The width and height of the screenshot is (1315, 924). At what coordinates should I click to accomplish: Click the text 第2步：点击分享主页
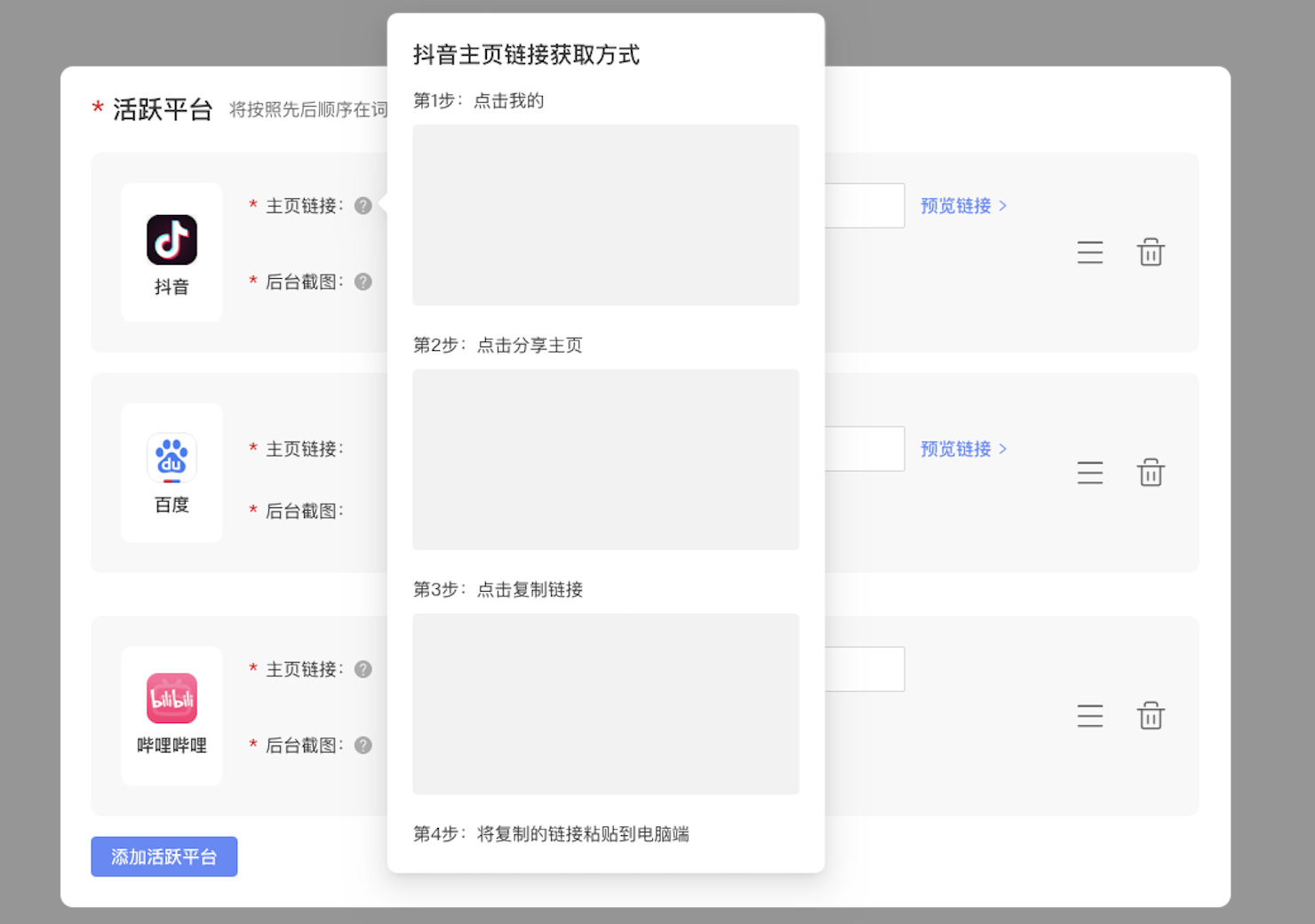click(x=498, y=345)
